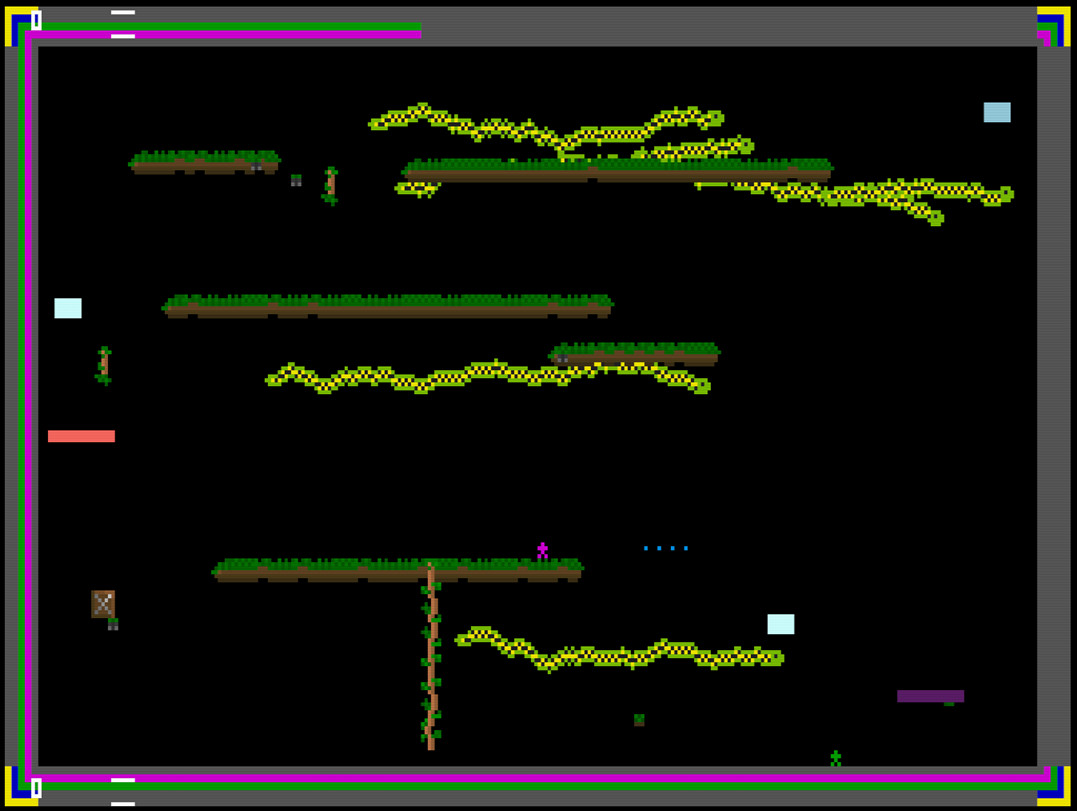Image resolution: width=1077 pixels, height=811 pixels.
Task: Click the white marker at top-left corner bracket
Action: pyautogui.click(x=36, y=20)
